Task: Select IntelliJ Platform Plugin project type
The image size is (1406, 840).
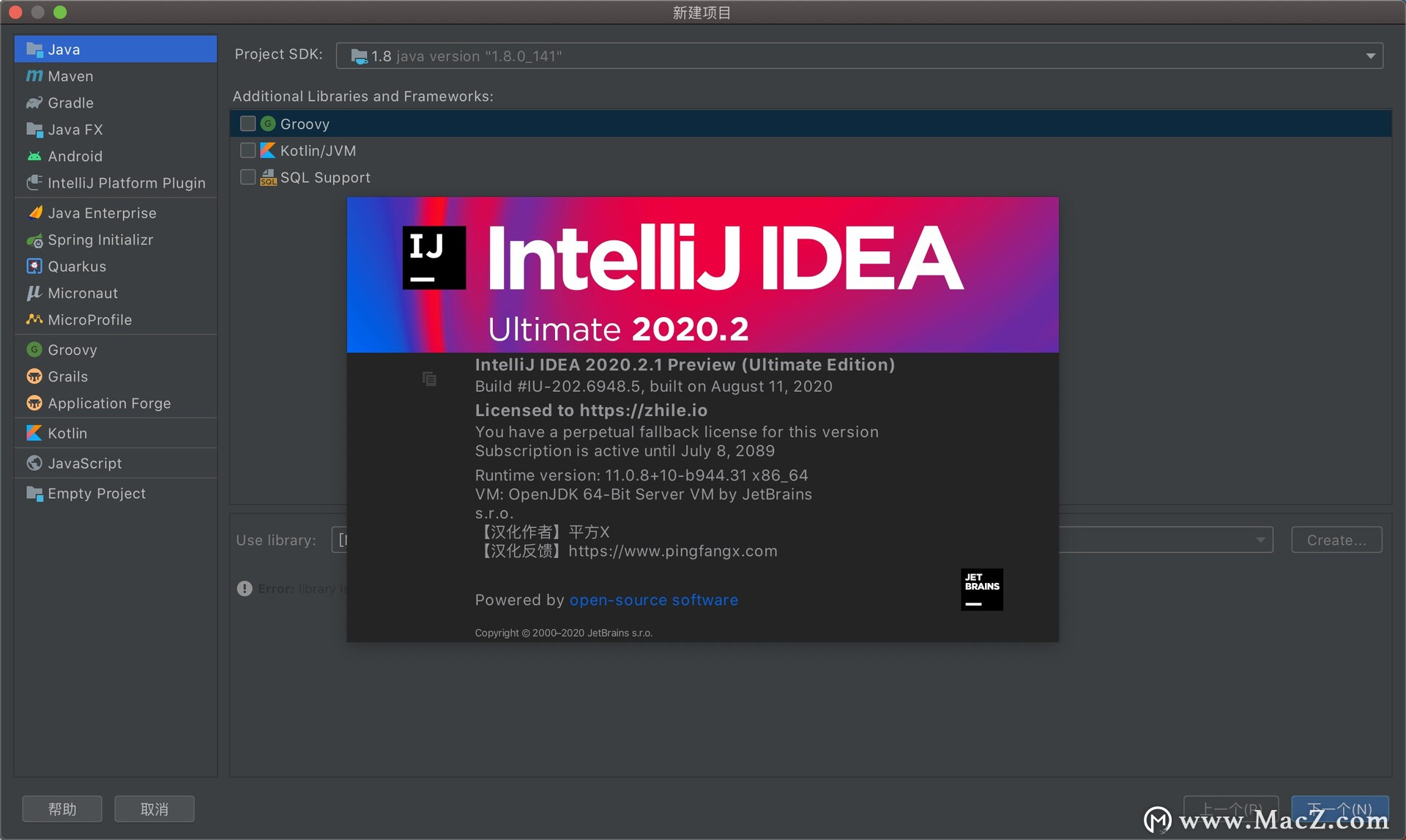Action: [125, 183]
